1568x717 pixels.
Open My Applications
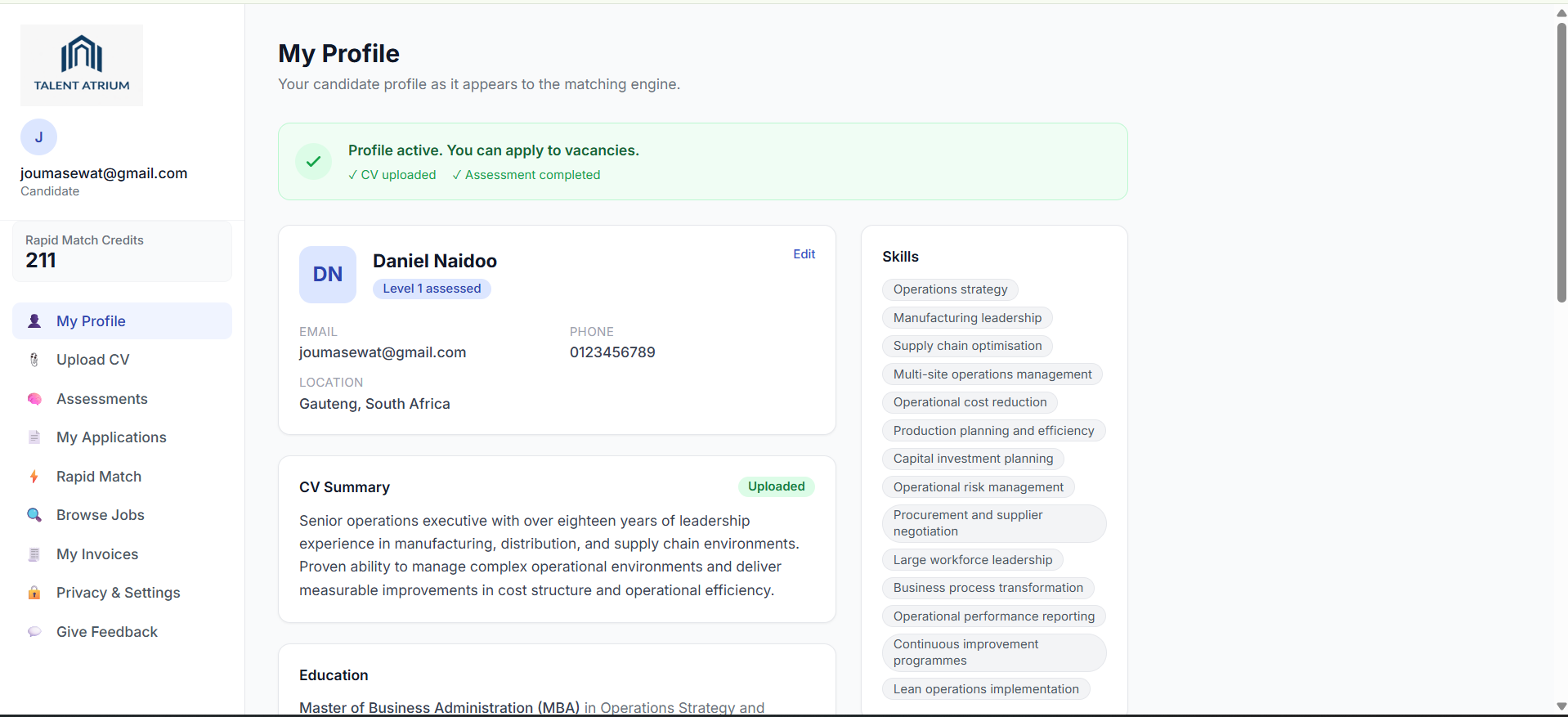122,437
